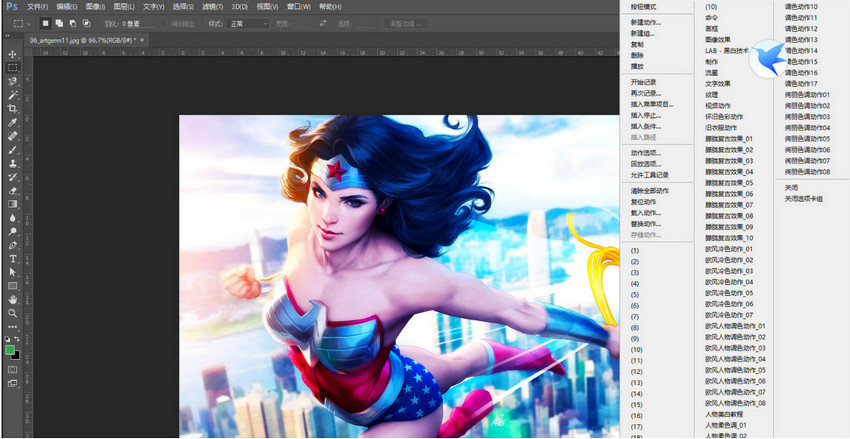Screen dimensions: 850x439
Task: Click the Quick Mask mode icon
Action: pos(12,369)
